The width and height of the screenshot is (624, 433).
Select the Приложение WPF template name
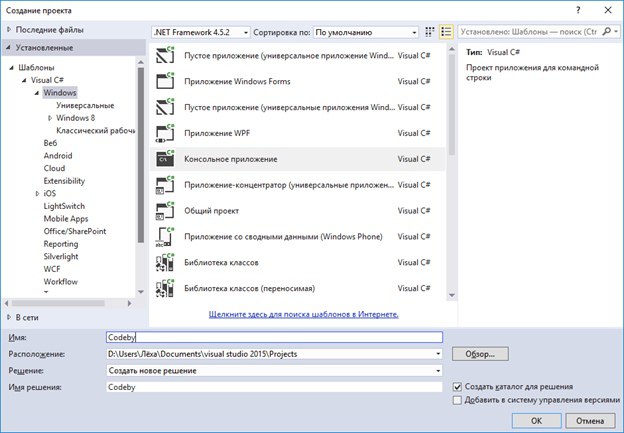[x=217, y=133]
